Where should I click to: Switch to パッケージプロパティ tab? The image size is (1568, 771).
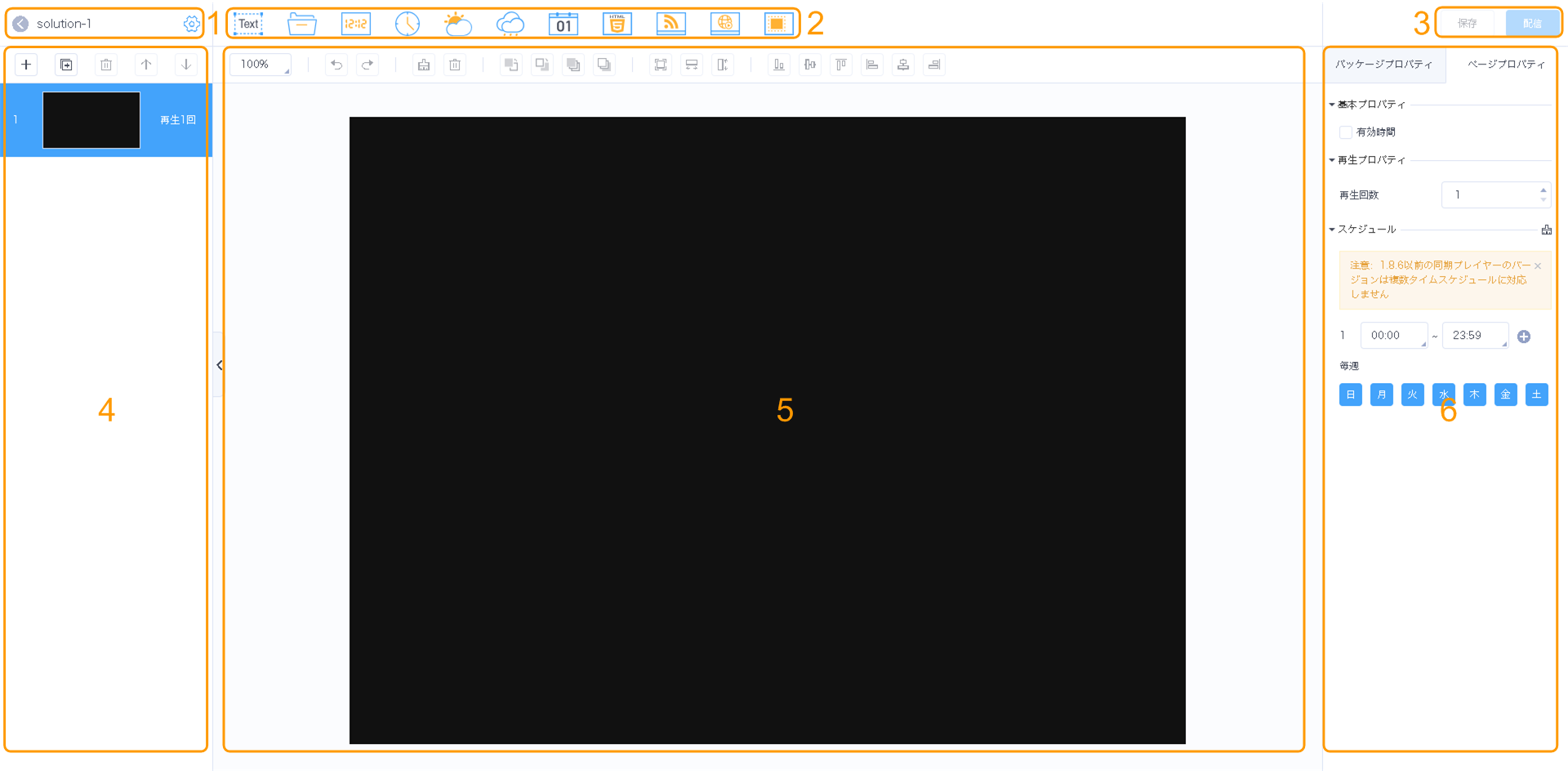[x=1384, y=65]
